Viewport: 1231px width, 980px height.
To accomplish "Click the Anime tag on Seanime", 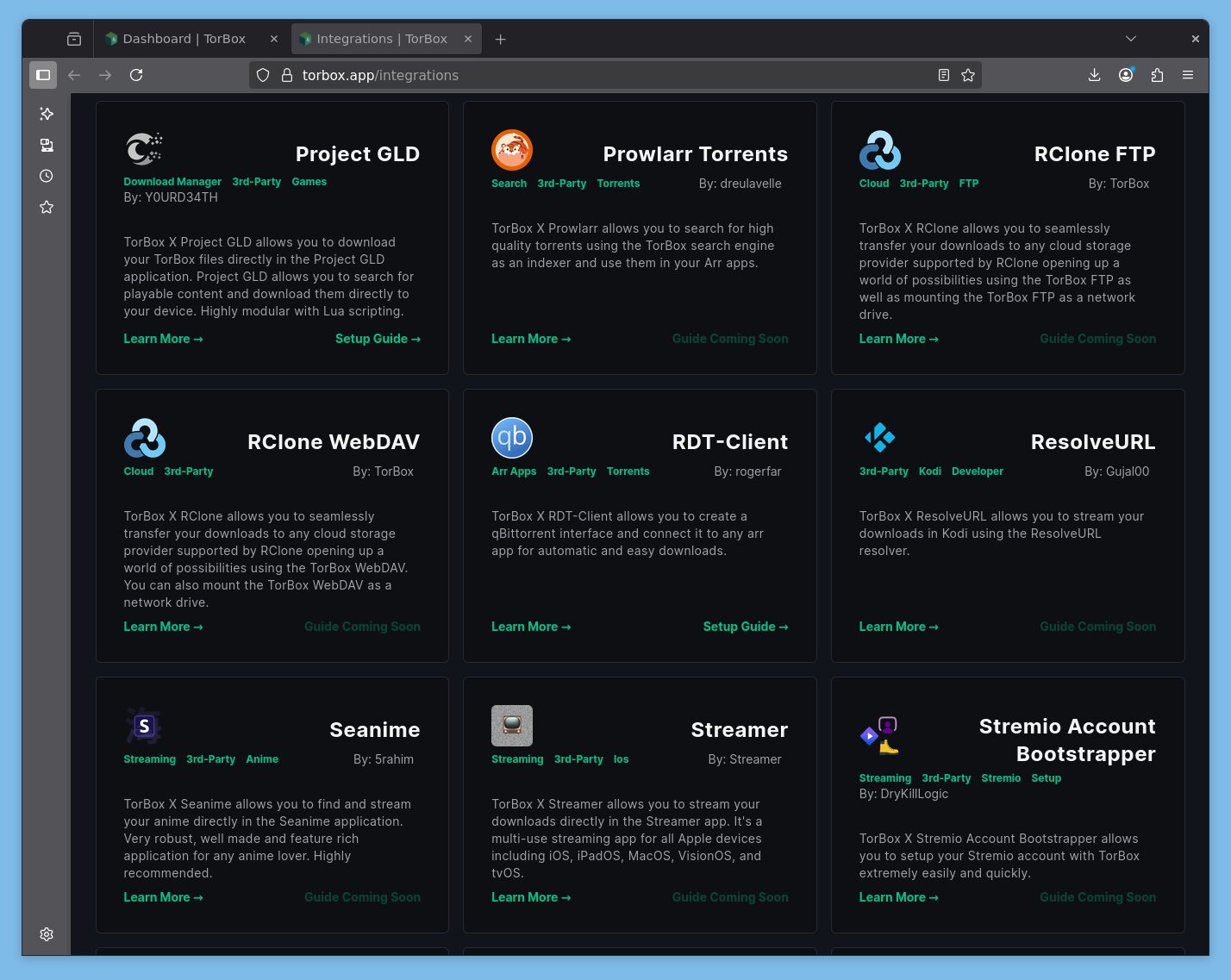I will coord(262,759).
